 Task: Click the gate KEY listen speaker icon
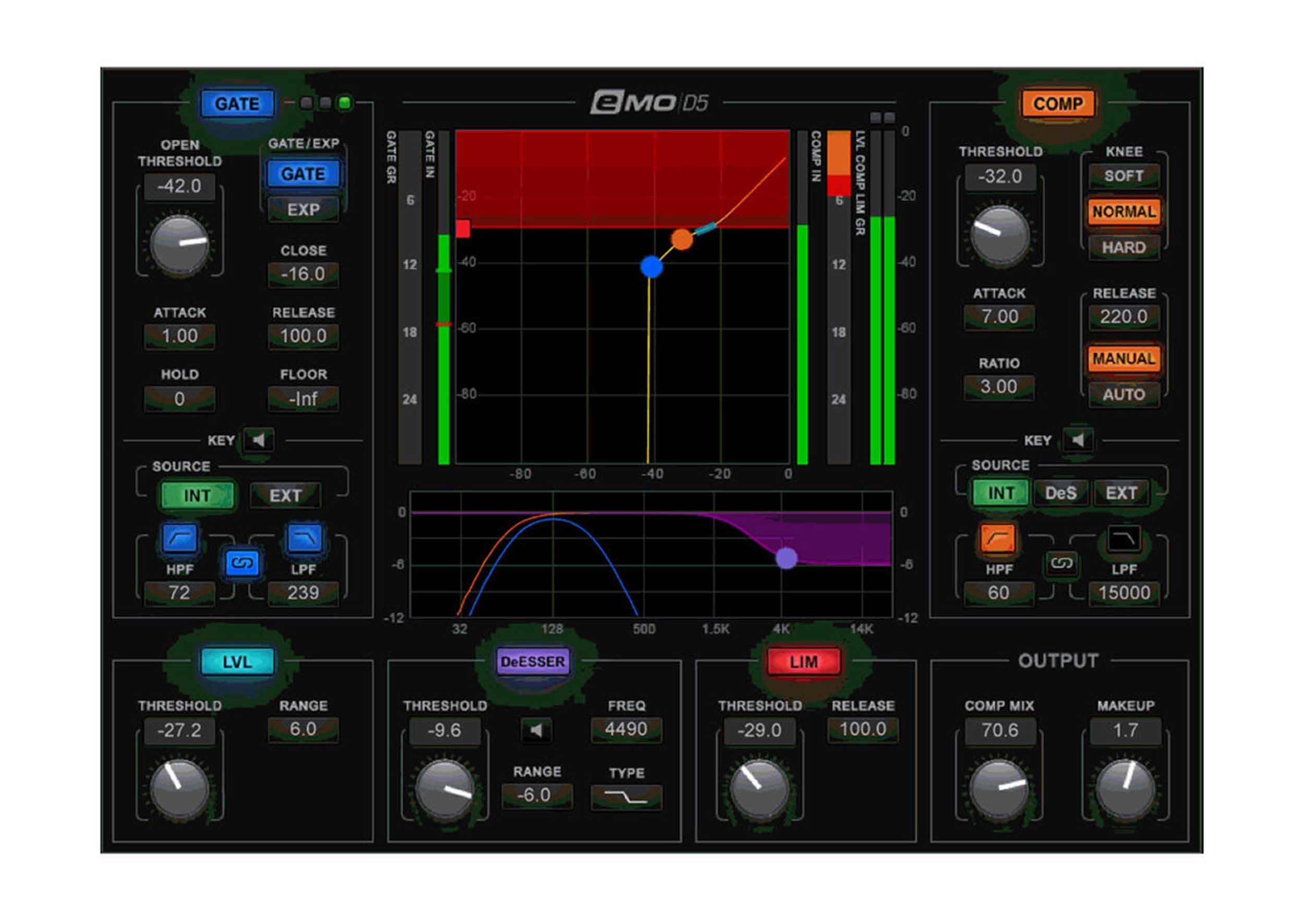(x=259, y=440)
